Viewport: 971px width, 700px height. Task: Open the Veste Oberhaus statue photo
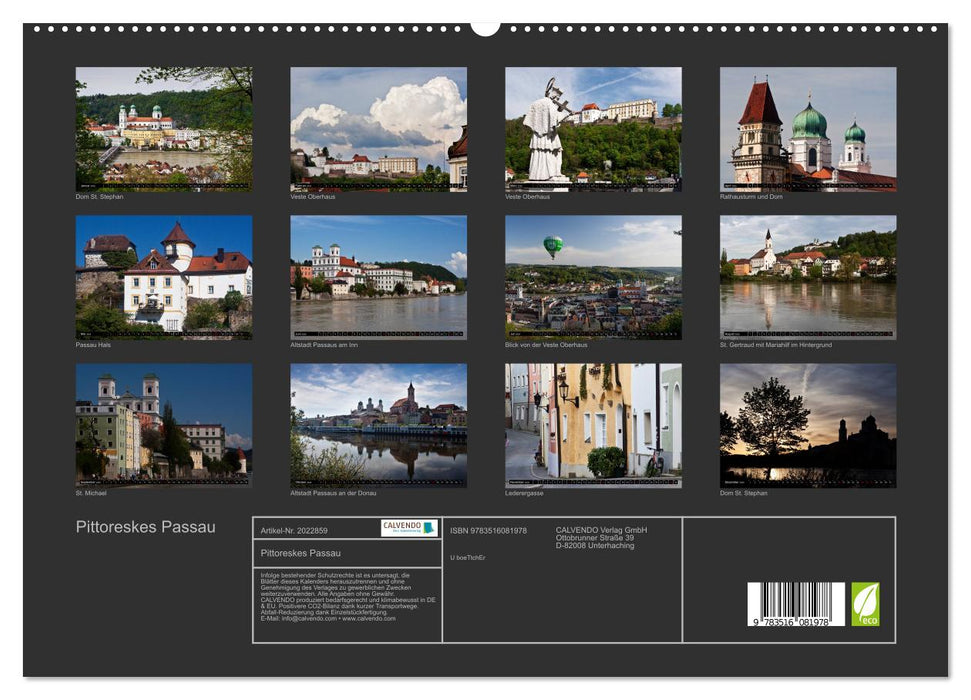click(x=590, y=130)
